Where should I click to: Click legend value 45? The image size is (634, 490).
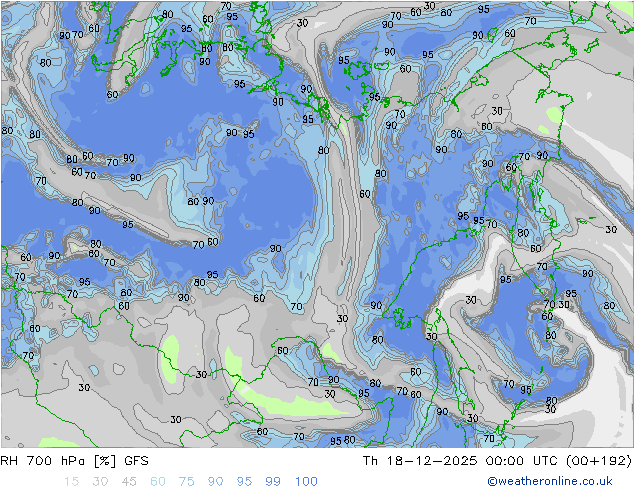(x=129, y=482)
